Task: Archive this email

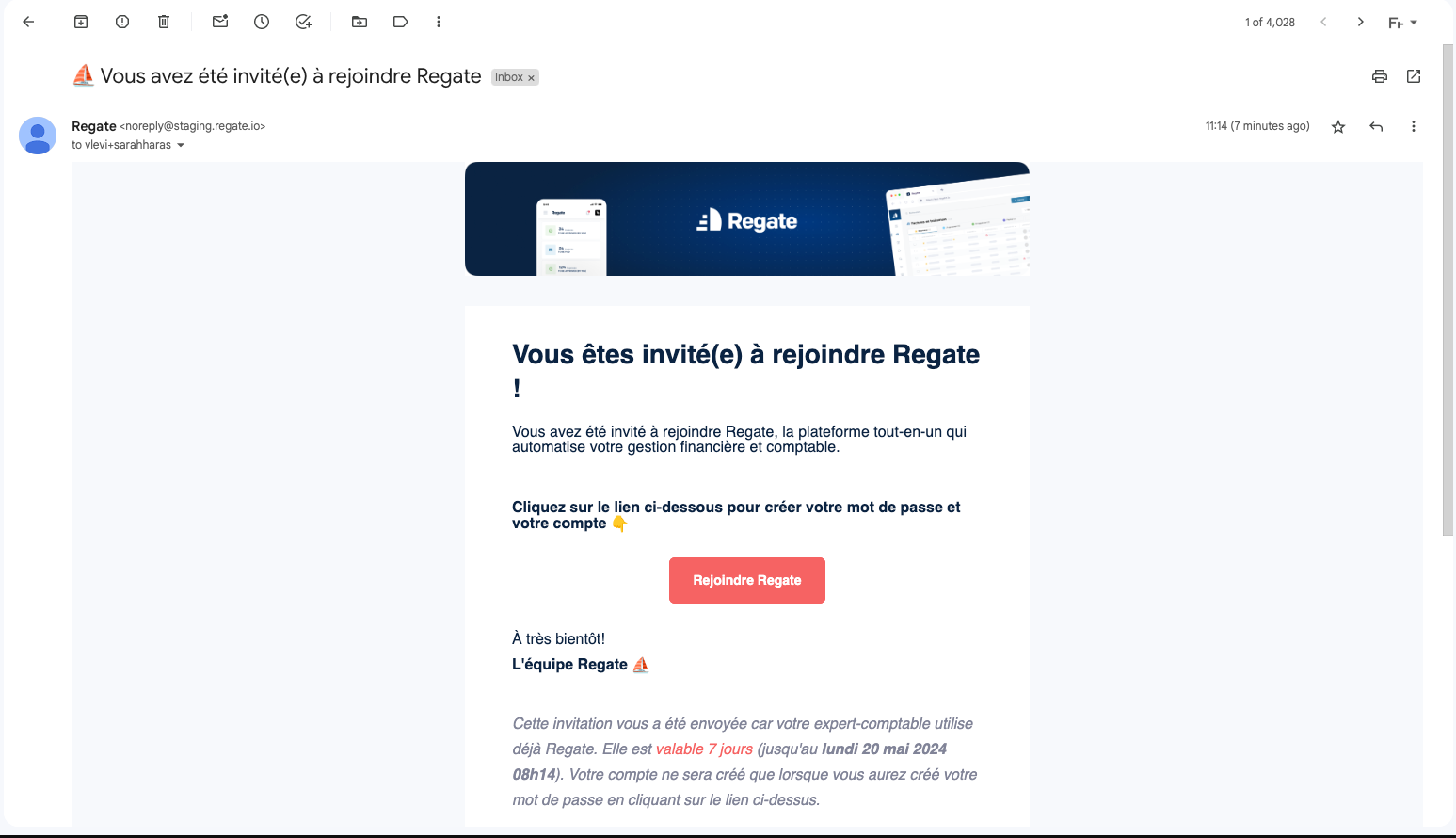Action: pos(81,22)
